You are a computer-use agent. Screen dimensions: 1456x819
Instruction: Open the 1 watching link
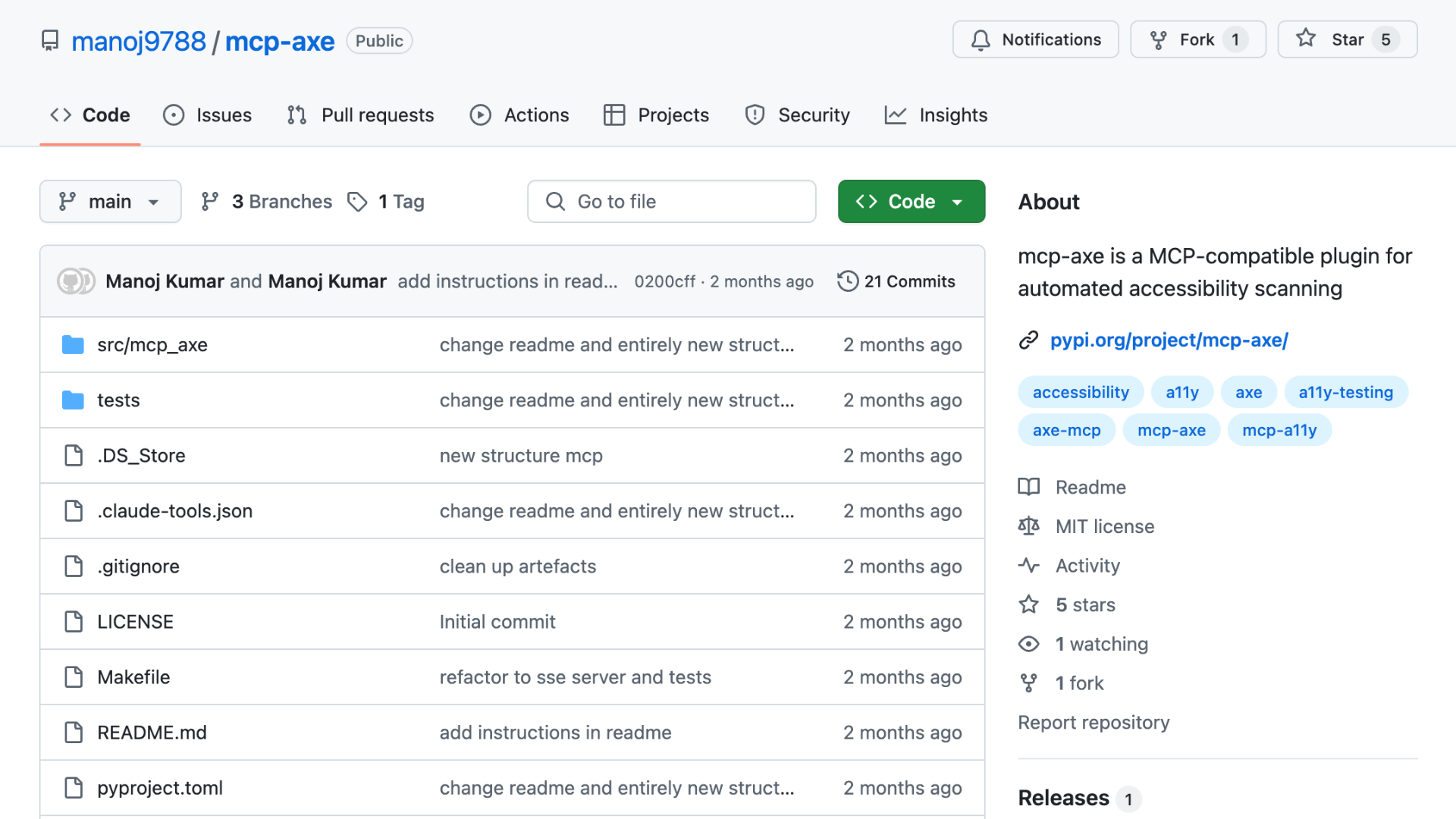[x=1101, y=644]
